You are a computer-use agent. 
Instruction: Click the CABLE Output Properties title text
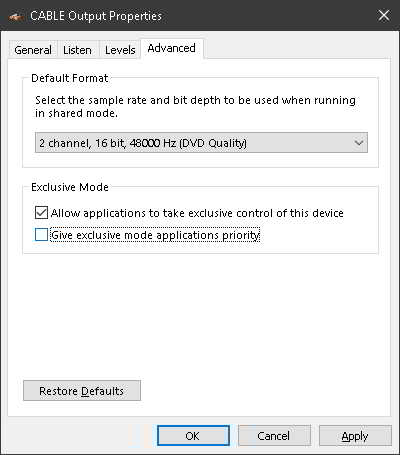(x=96, y=16)
